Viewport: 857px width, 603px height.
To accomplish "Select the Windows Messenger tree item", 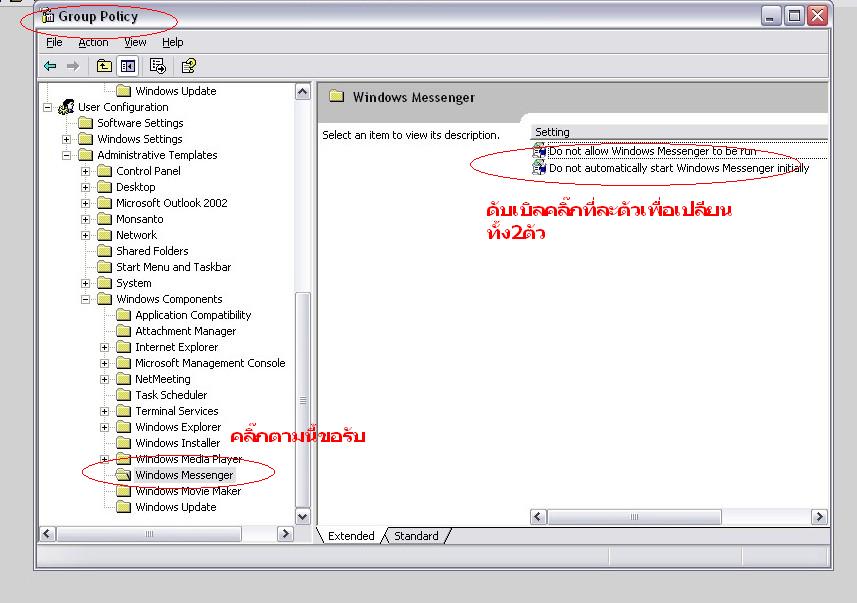I will coord(184,475).
